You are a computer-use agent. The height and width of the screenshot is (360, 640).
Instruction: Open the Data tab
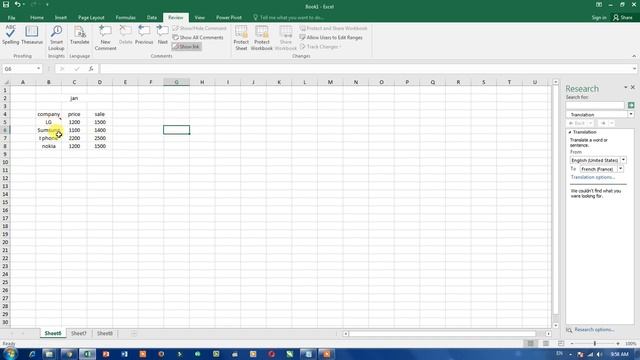point(152,18)
